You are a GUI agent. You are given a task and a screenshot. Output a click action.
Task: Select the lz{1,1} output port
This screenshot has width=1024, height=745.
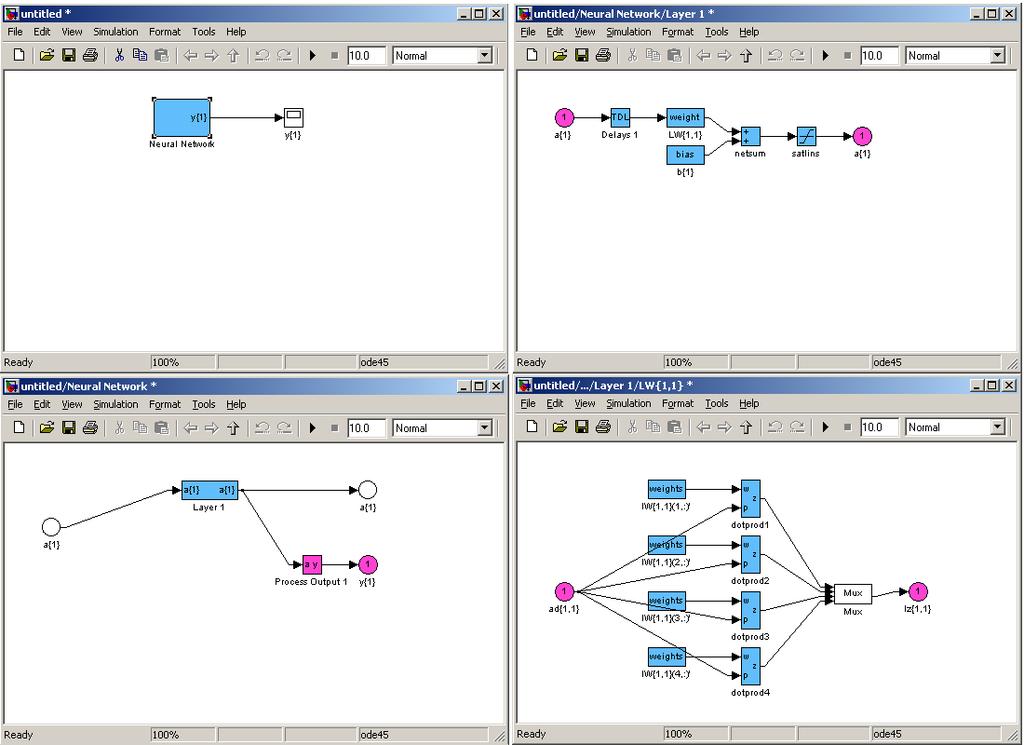pyautogui.click(x=918, y=592)
